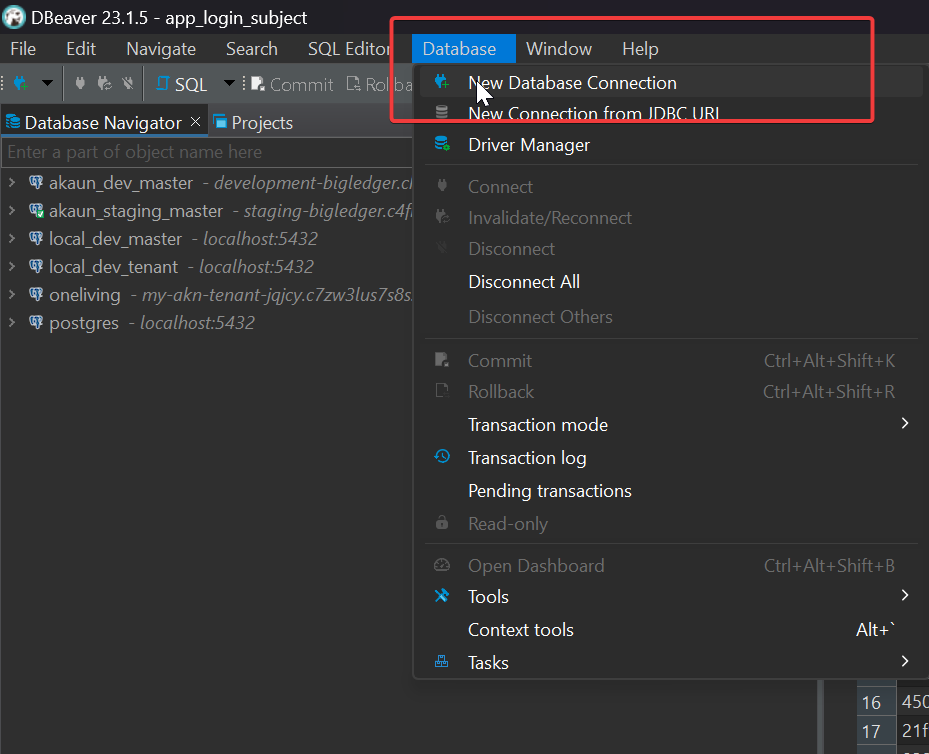929x754 pixels.
Task: Expand the local_dev_tenant tree node
Action: coord(11,267)
